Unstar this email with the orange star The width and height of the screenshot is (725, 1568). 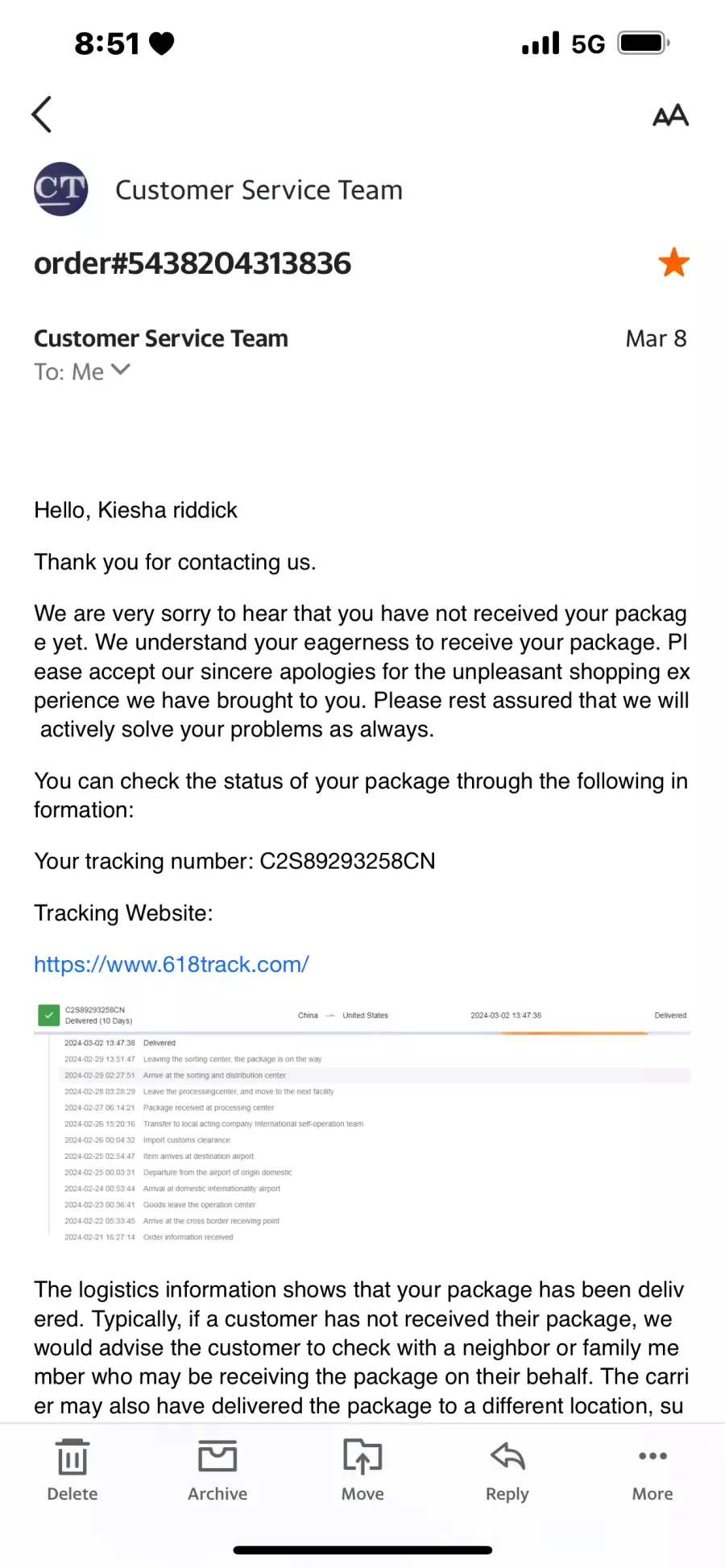pos(673,263)
